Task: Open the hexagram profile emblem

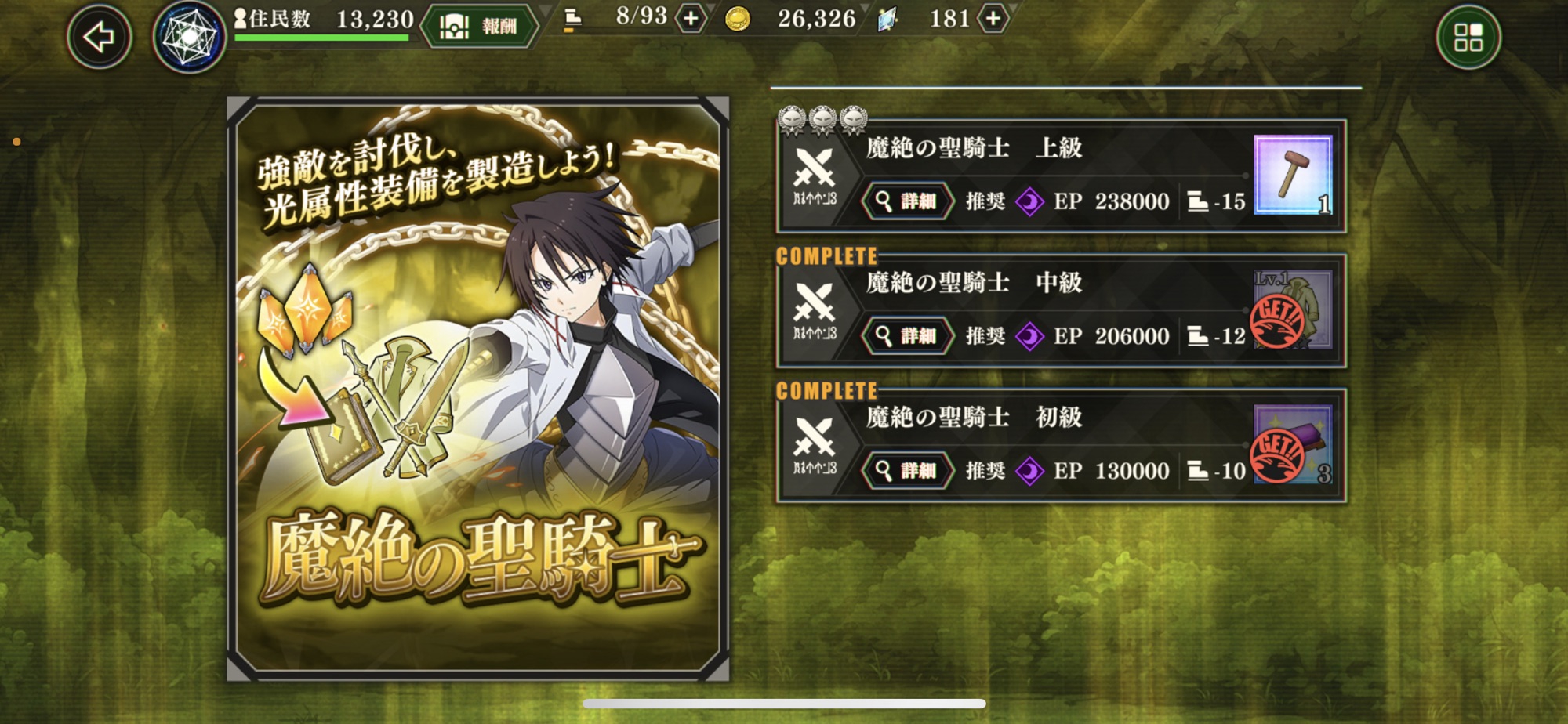Action: pyautogui.click(x=189, y=37)
